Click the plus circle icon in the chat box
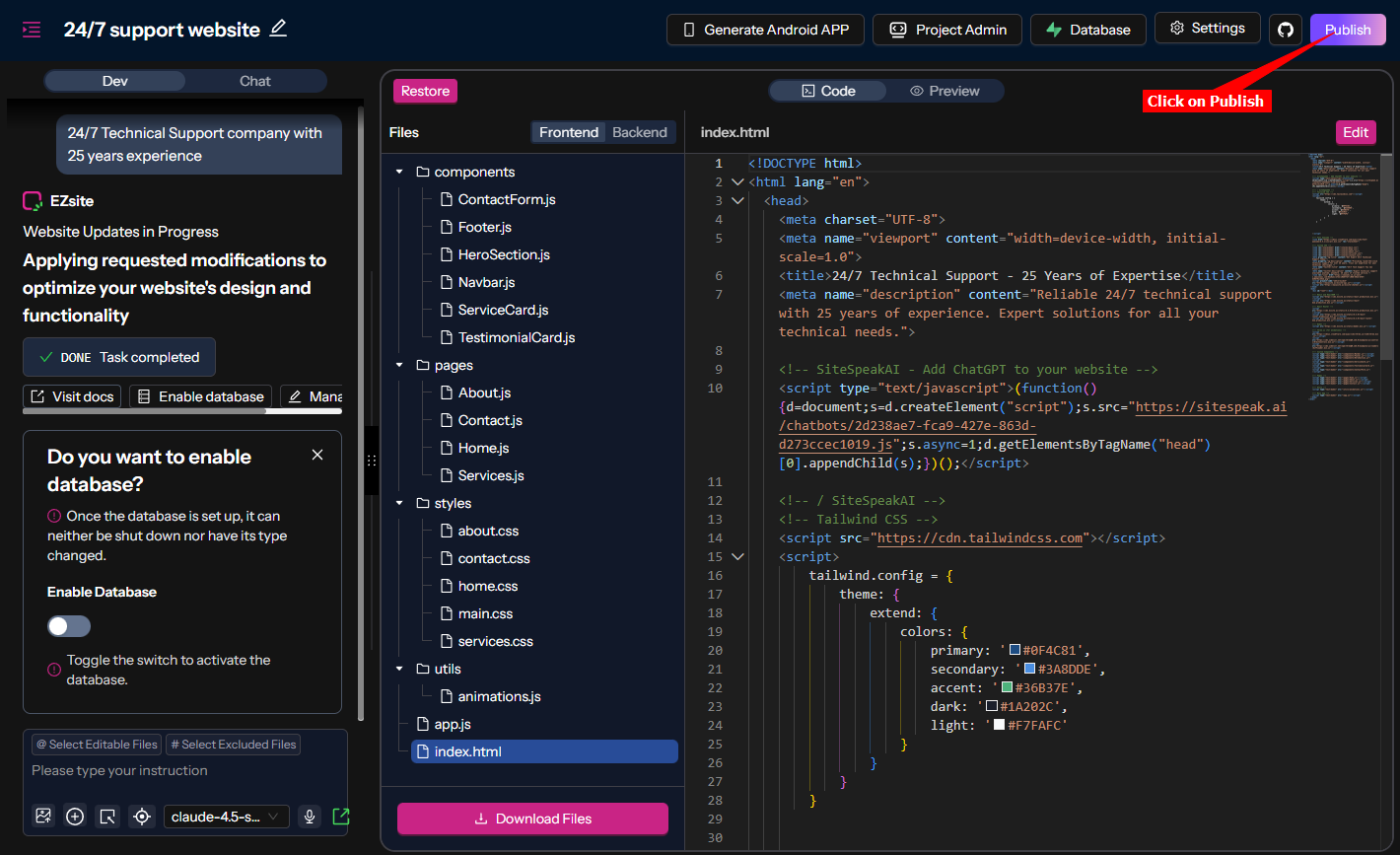This screenshot has width=1400, height=855. pos(75,817)
